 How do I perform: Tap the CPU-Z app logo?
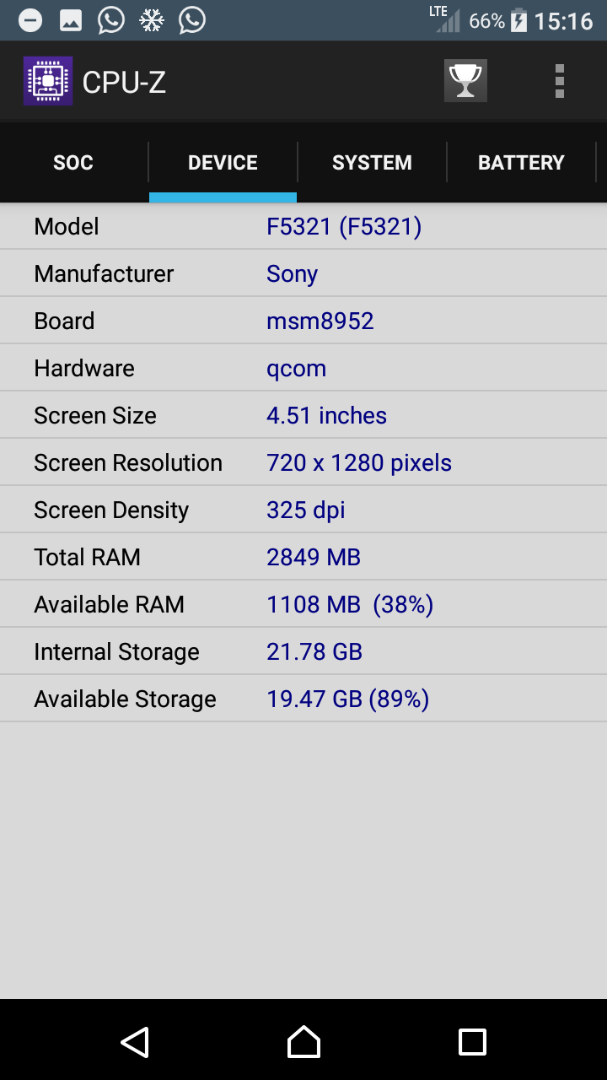click(x=48, y=81)
